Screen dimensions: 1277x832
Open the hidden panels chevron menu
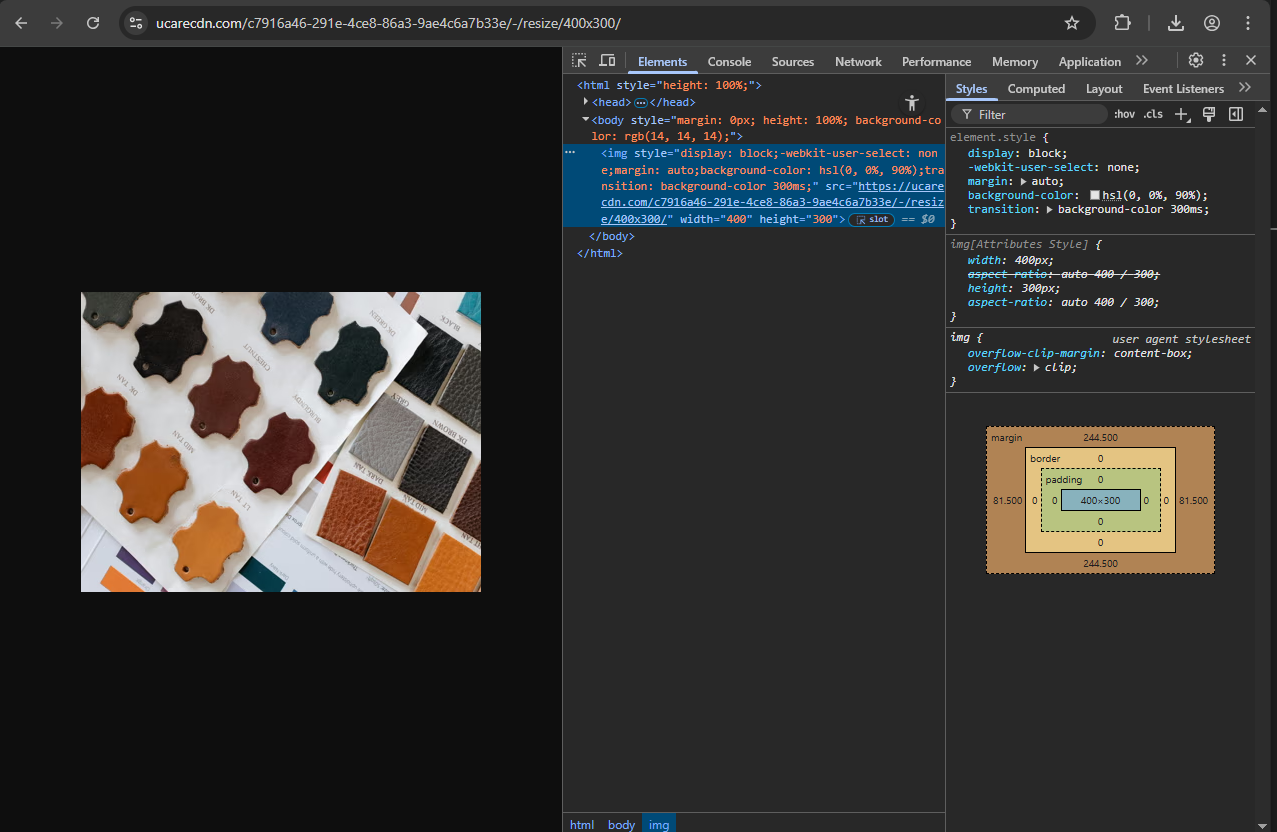point(1143,60)
